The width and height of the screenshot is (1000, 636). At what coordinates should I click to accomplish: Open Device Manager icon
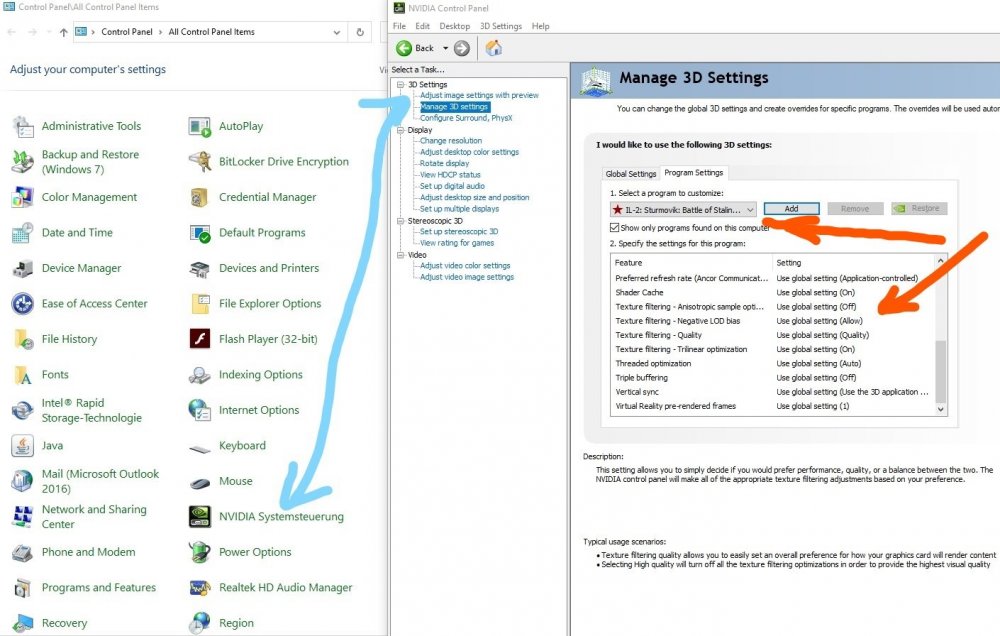point(23,269)
